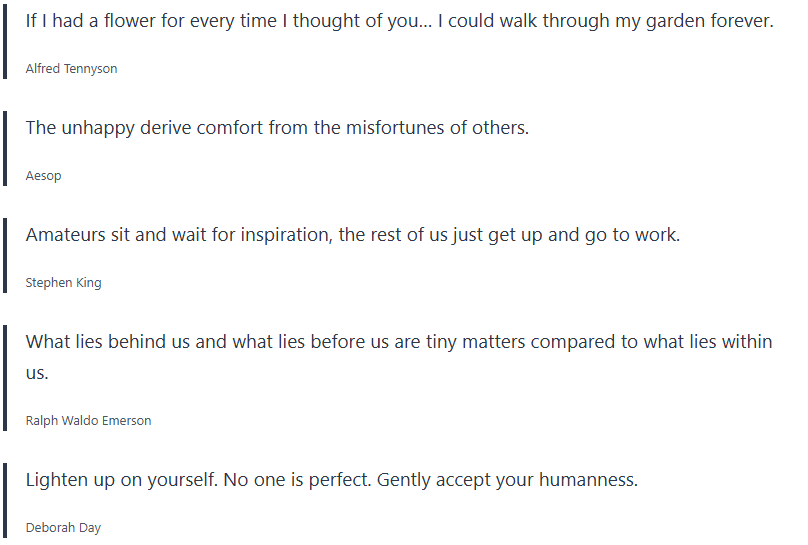Click the Alfred Tennyson author name
This screenshot has height=545, width=808.
[x=71, y=69]
